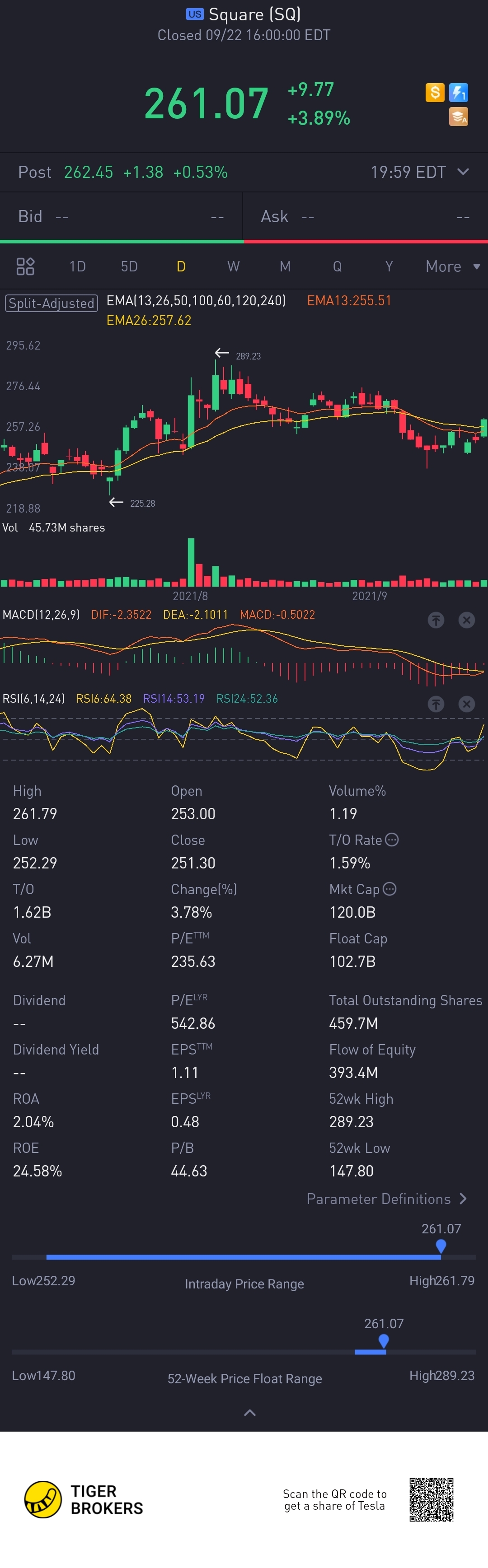Pin the MACD indicator to top
The height and width of the screenshot is (1568, 488).
(x=436, y=620)
